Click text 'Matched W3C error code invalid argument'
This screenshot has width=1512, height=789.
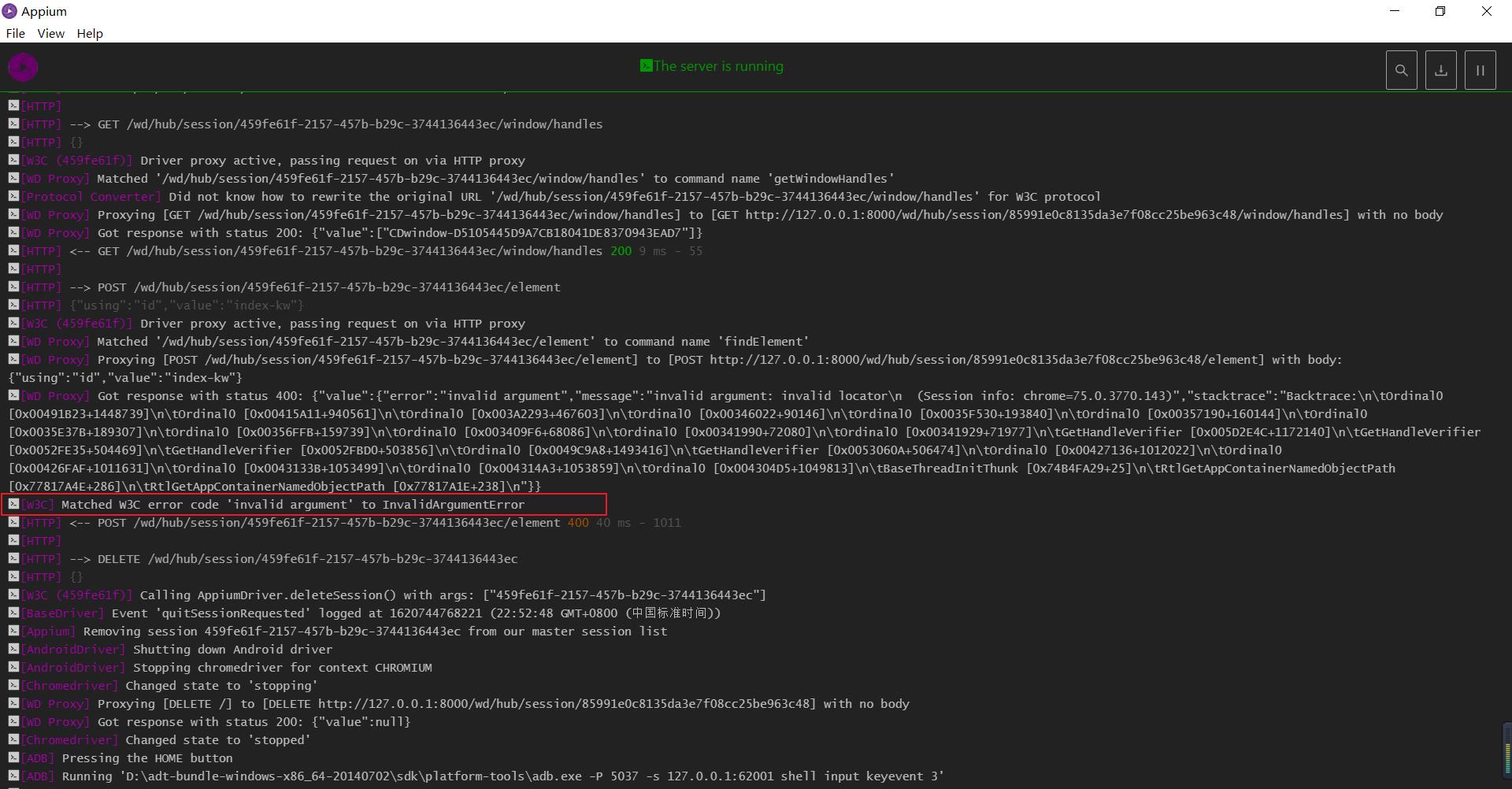click(293, 505)
